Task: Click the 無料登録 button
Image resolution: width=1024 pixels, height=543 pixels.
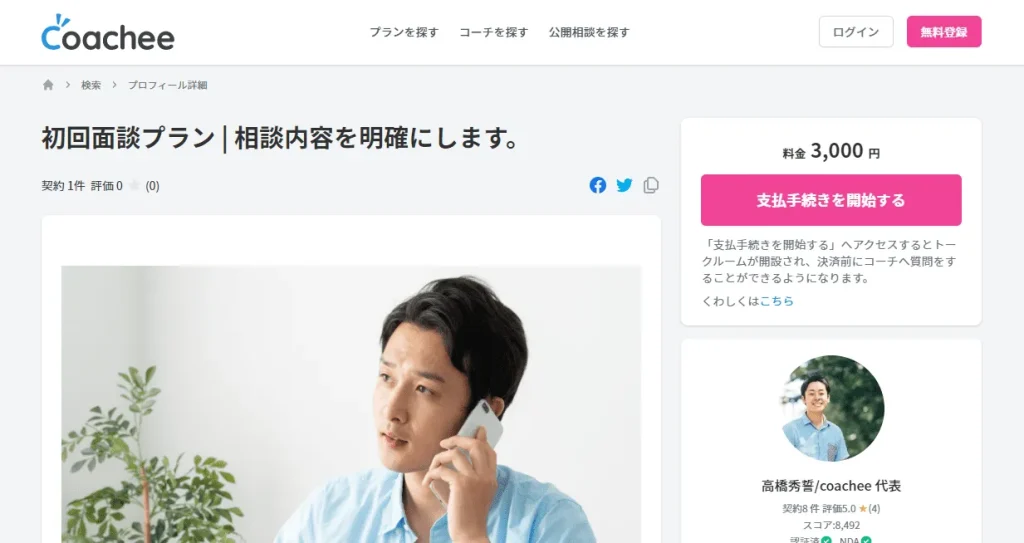Action: coord(944,32)
